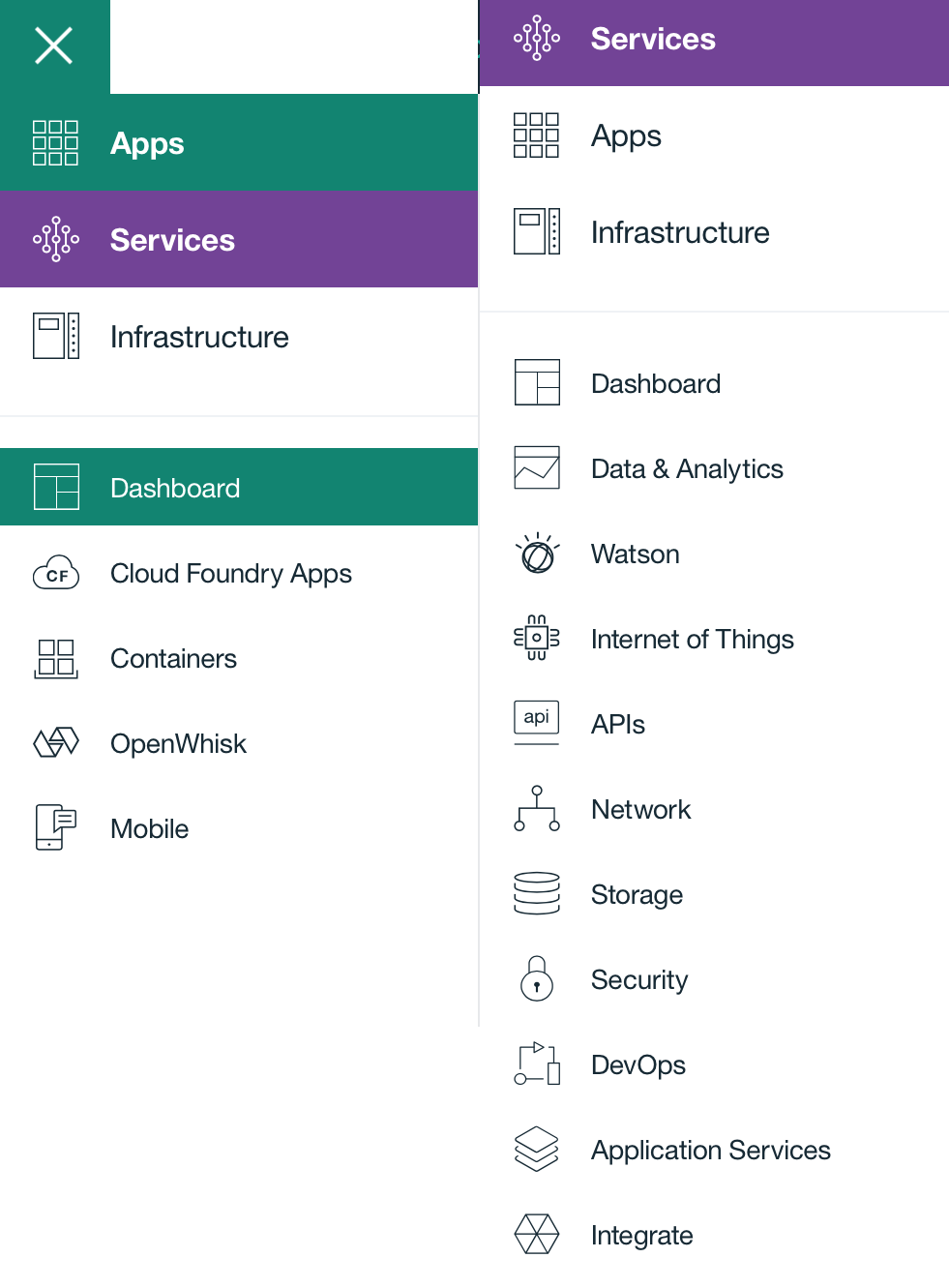Open Application Services category

click(x=710, y=1151)
